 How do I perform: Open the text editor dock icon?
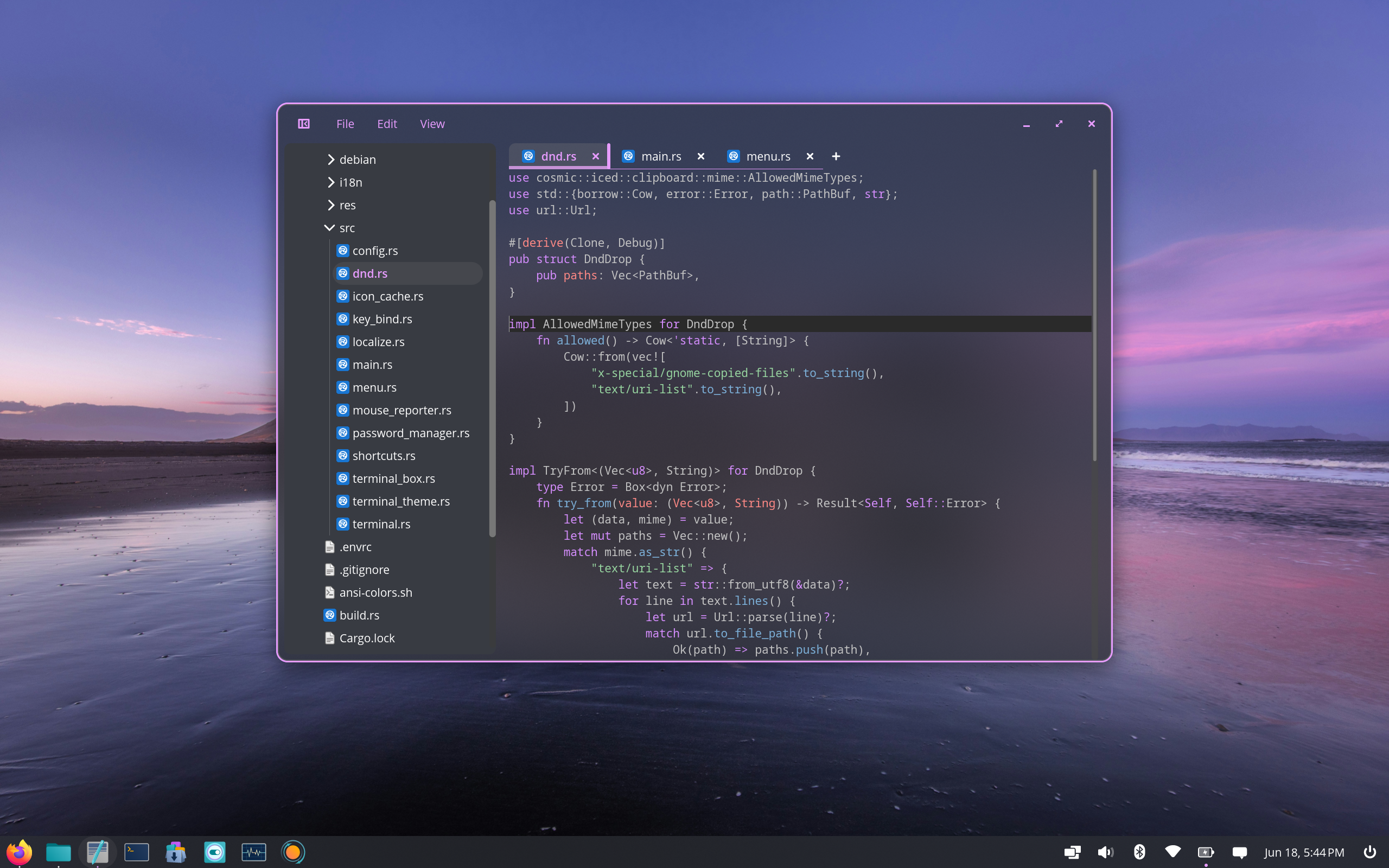(98, 852)
